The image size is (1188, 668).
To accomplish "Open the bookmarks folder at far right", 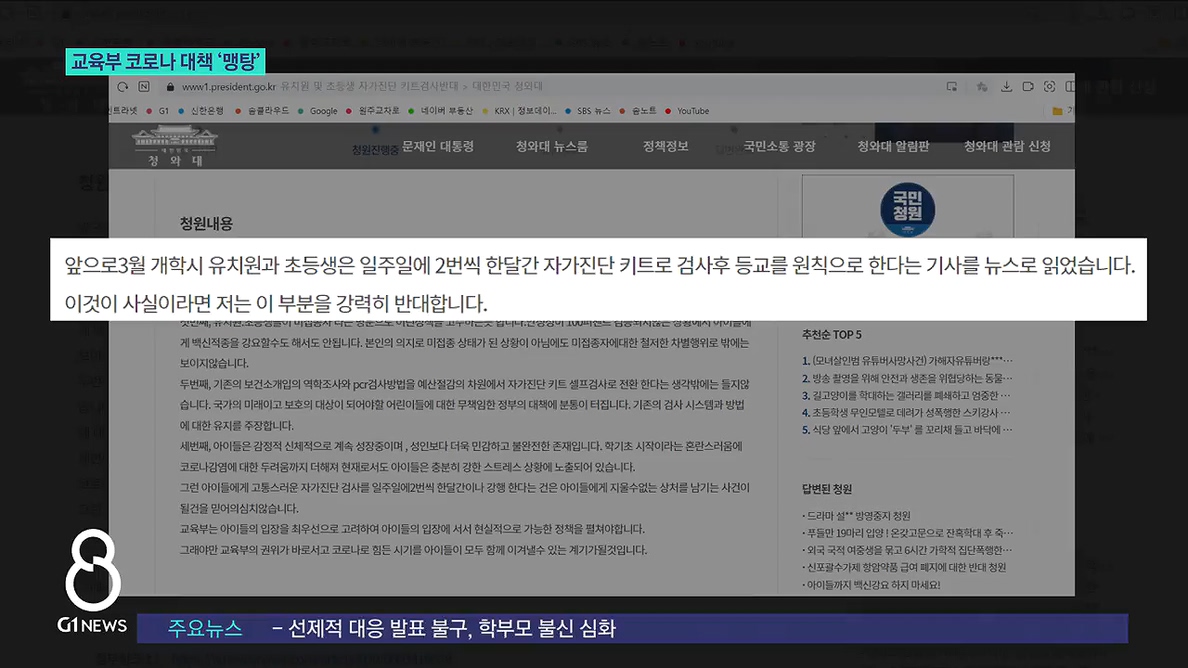I will pyautogui.click(x=1058, y=111).
